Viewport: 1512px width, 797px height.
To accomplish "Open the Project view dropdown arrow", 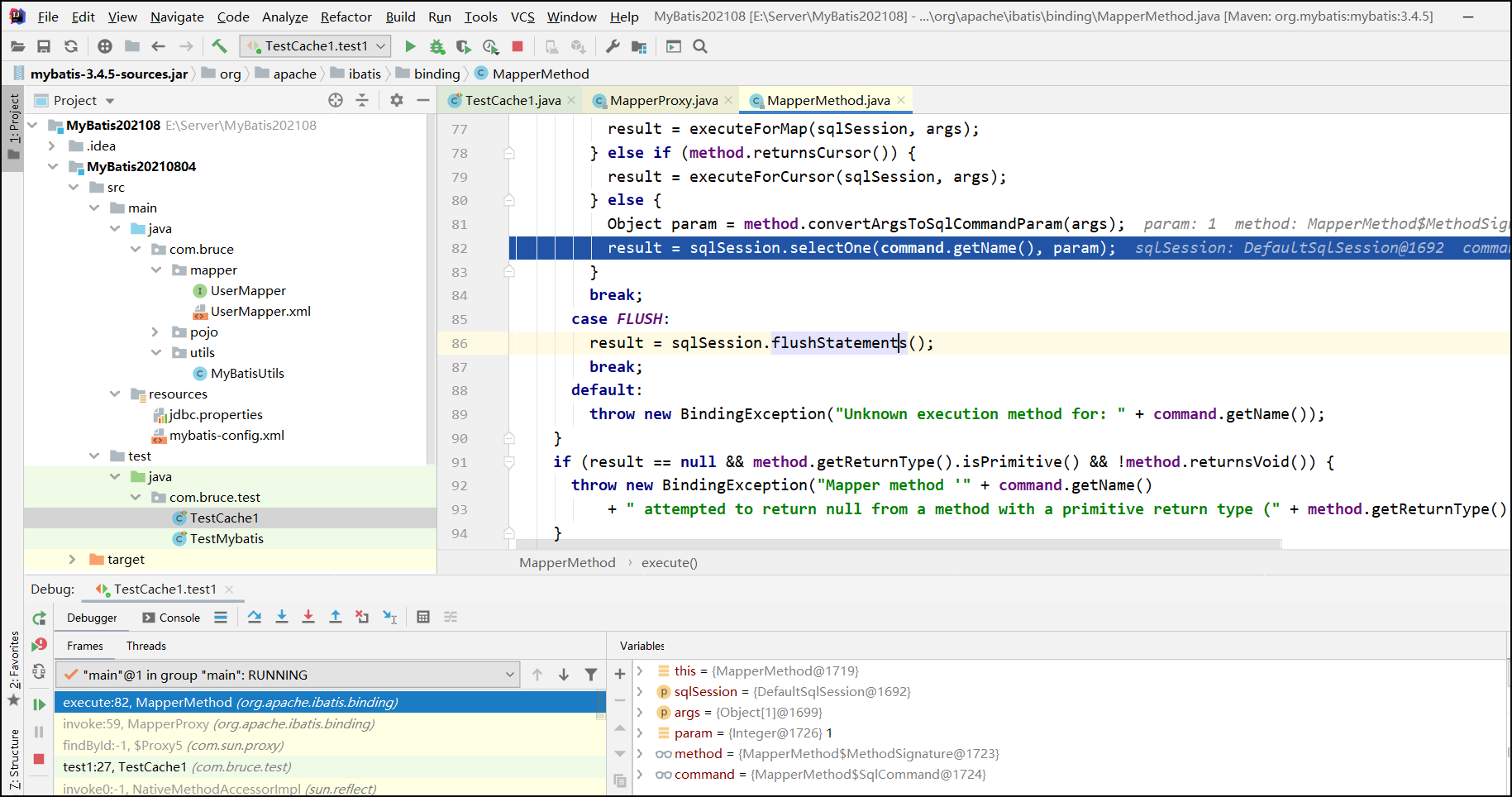I will coord(110,101).
